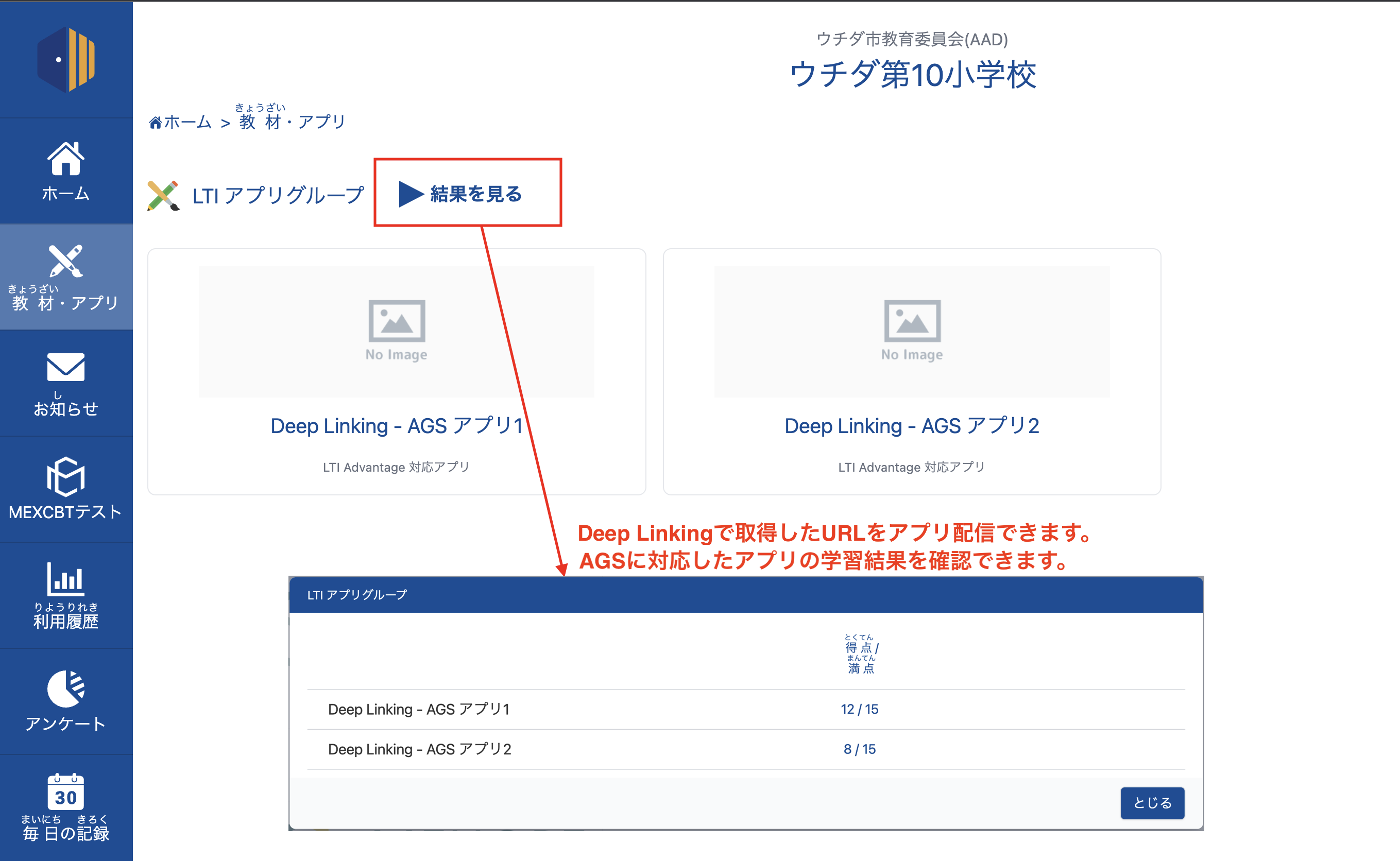The height and width of the screenshot is (861, 1400).
Task: Click LTI Advantage 対応アプリ under アプリ2
Action: coord(912,468)
